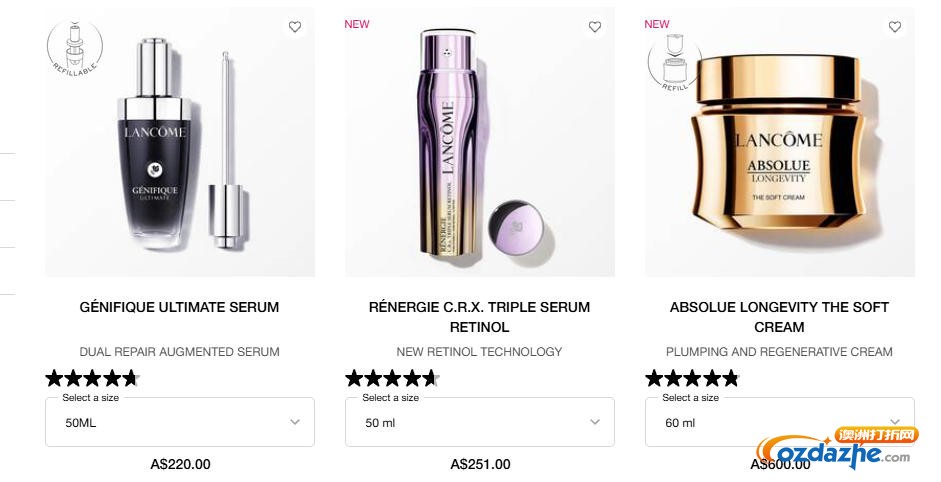Expand the 60 ml size dropdown

tap(780, 422)
